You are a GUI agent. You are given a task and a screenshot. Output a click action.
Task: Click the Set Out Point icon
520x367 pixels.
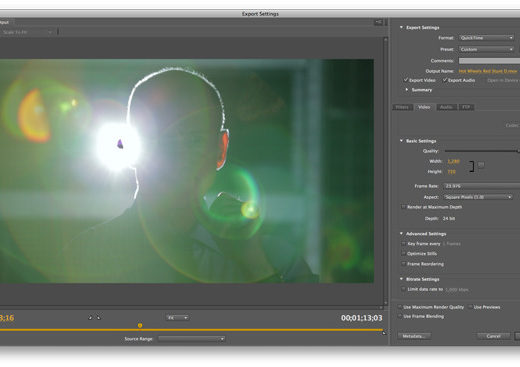[x=98, y=318]
